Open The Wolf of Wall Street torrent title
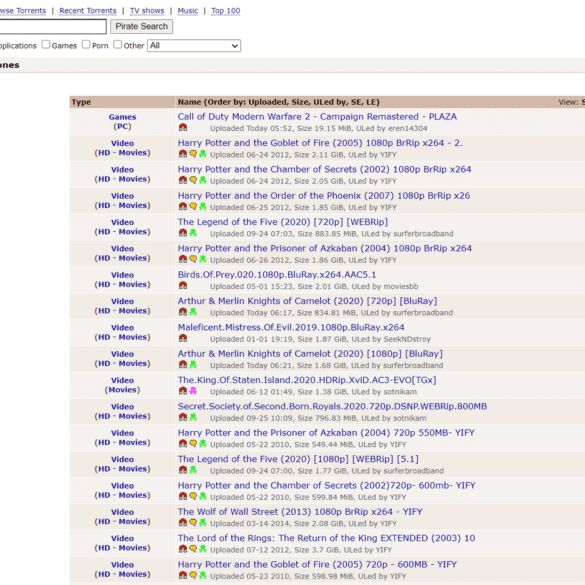The height and width of the screenshot is (585, 585). [x=300, y=512]
